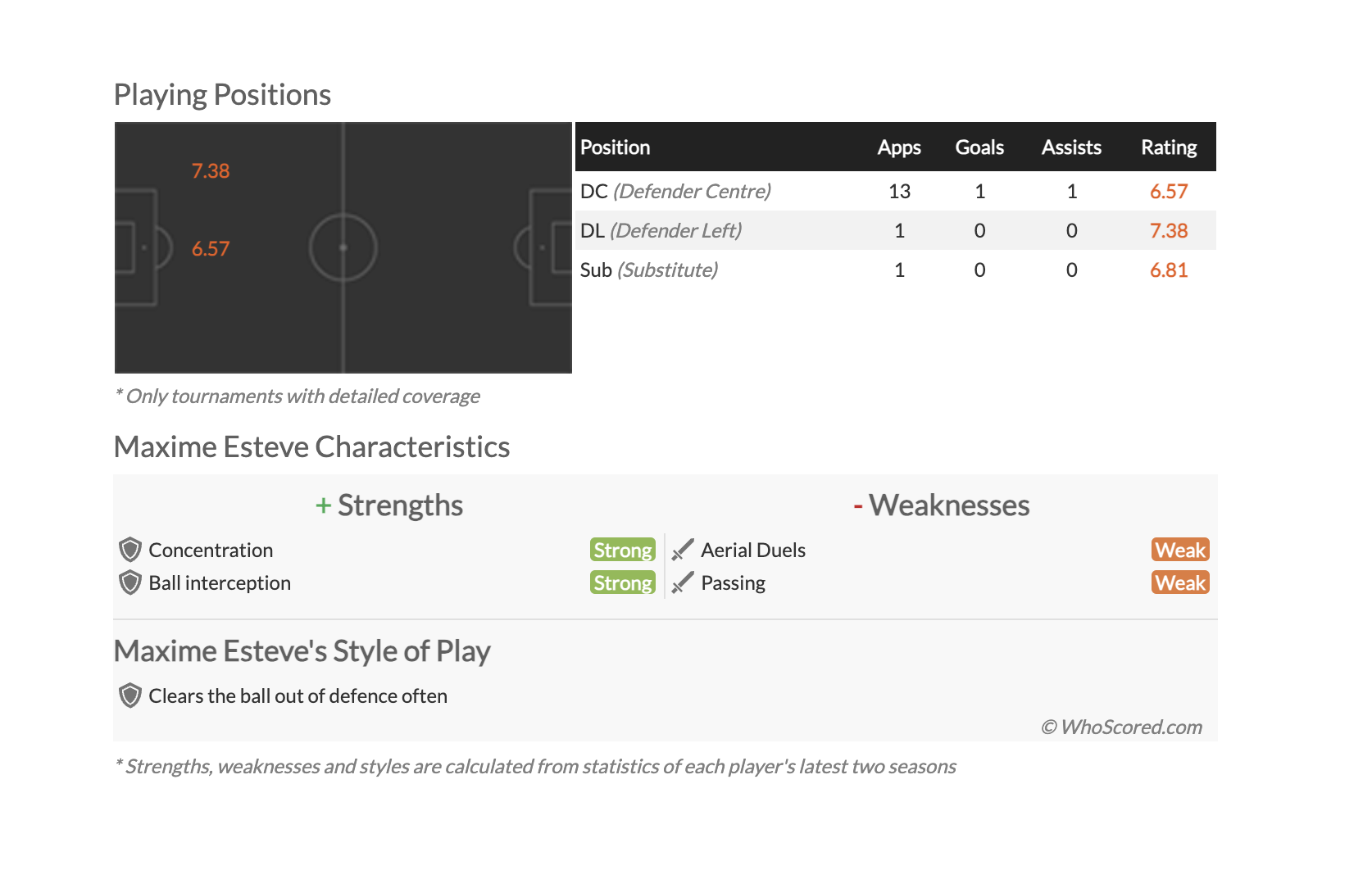Click the Goals column header

pos(979,147)
